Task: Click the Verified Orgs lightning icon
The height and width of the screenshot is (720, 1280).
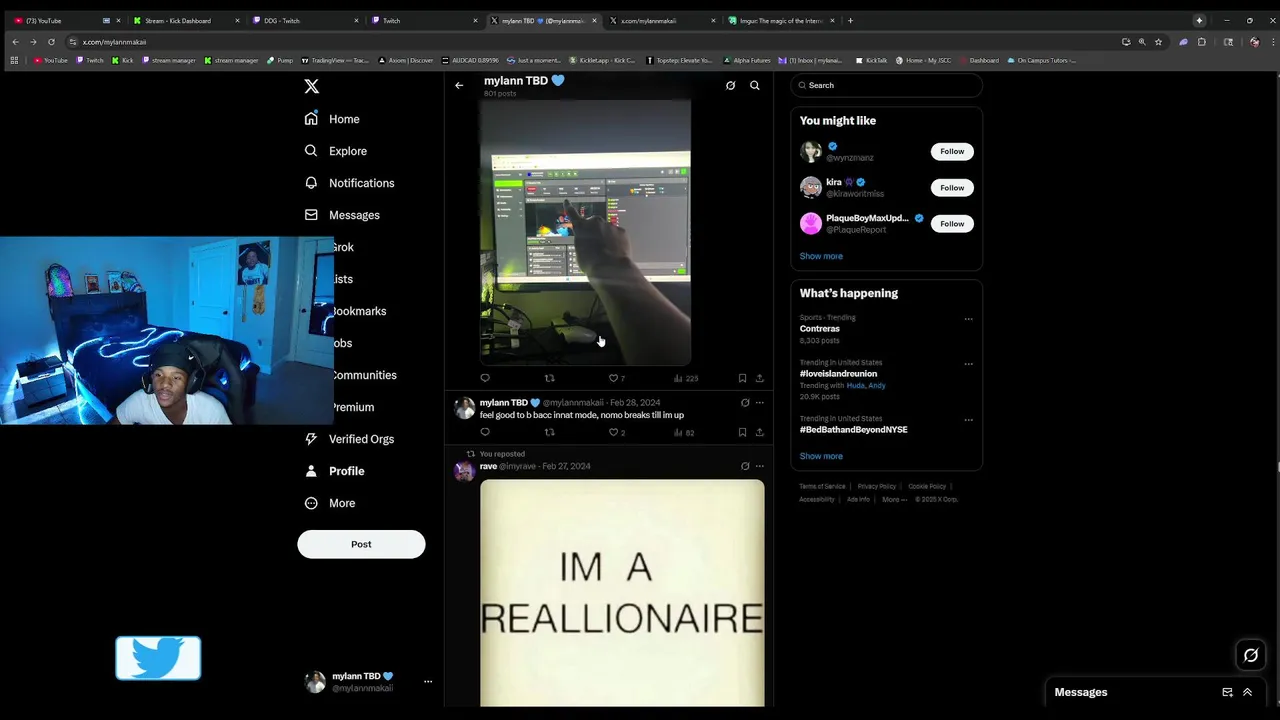Action: [x=311, y=439]
